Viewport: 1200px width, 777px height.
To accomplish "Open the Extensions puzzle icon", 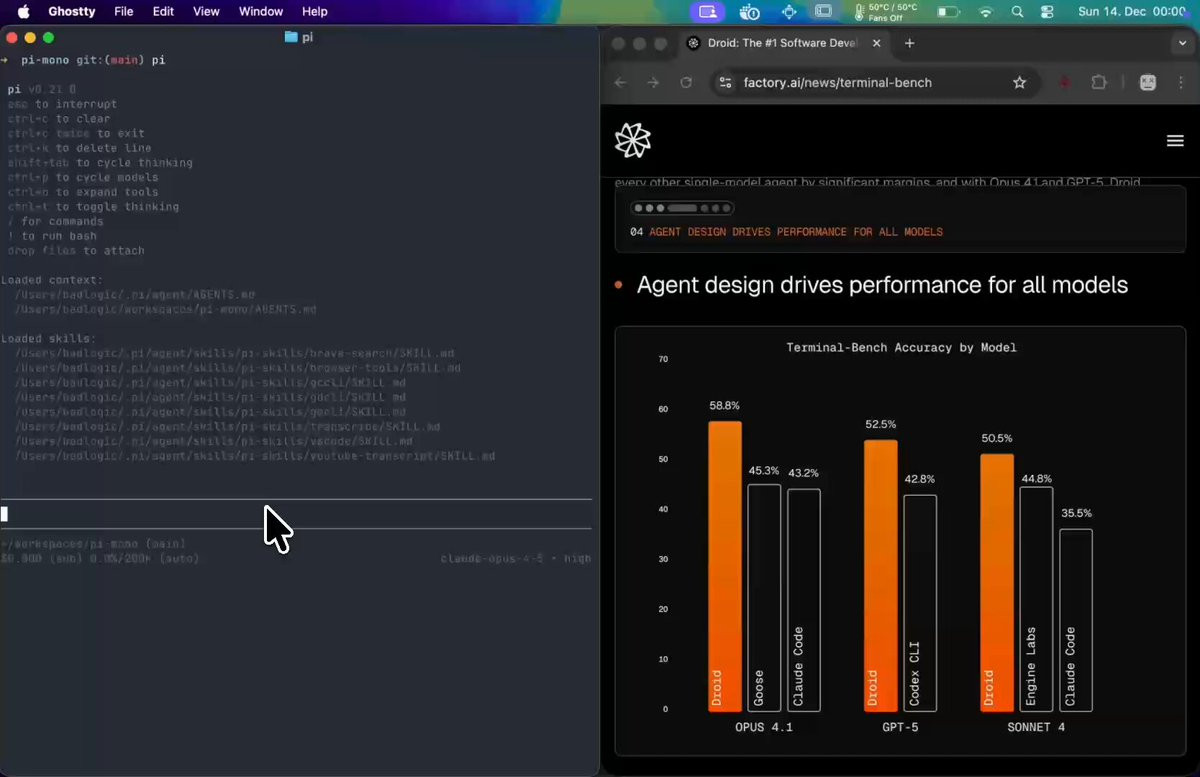I will tap(1098, 83).
